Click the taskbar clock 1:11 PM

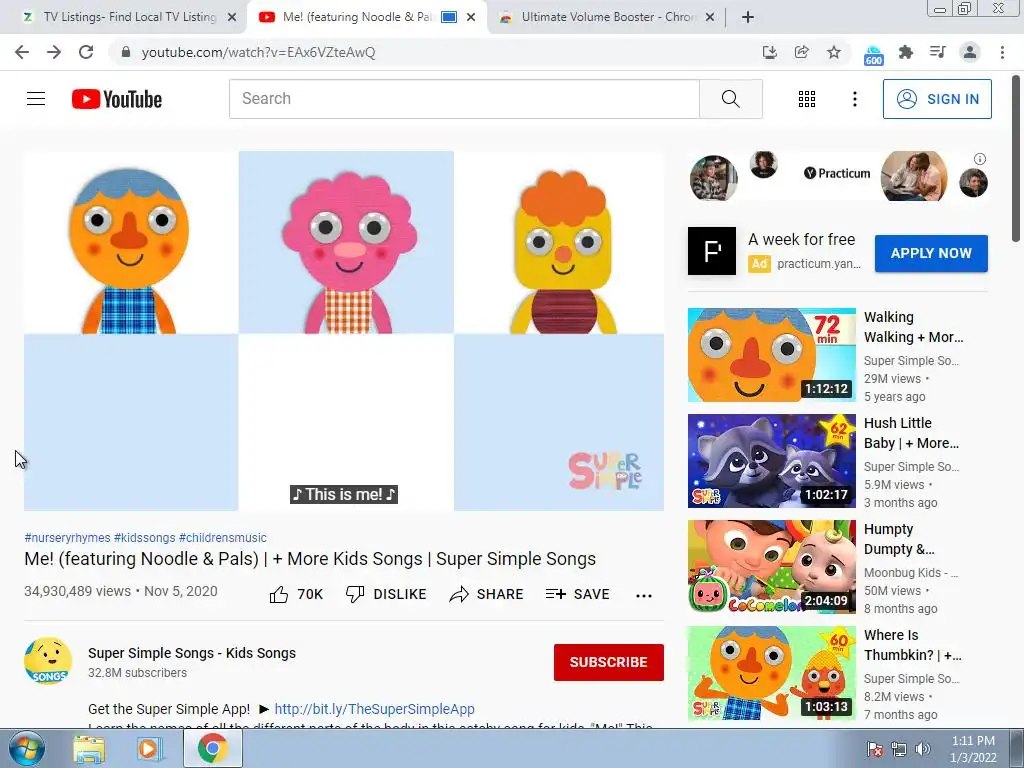point(973,749)
